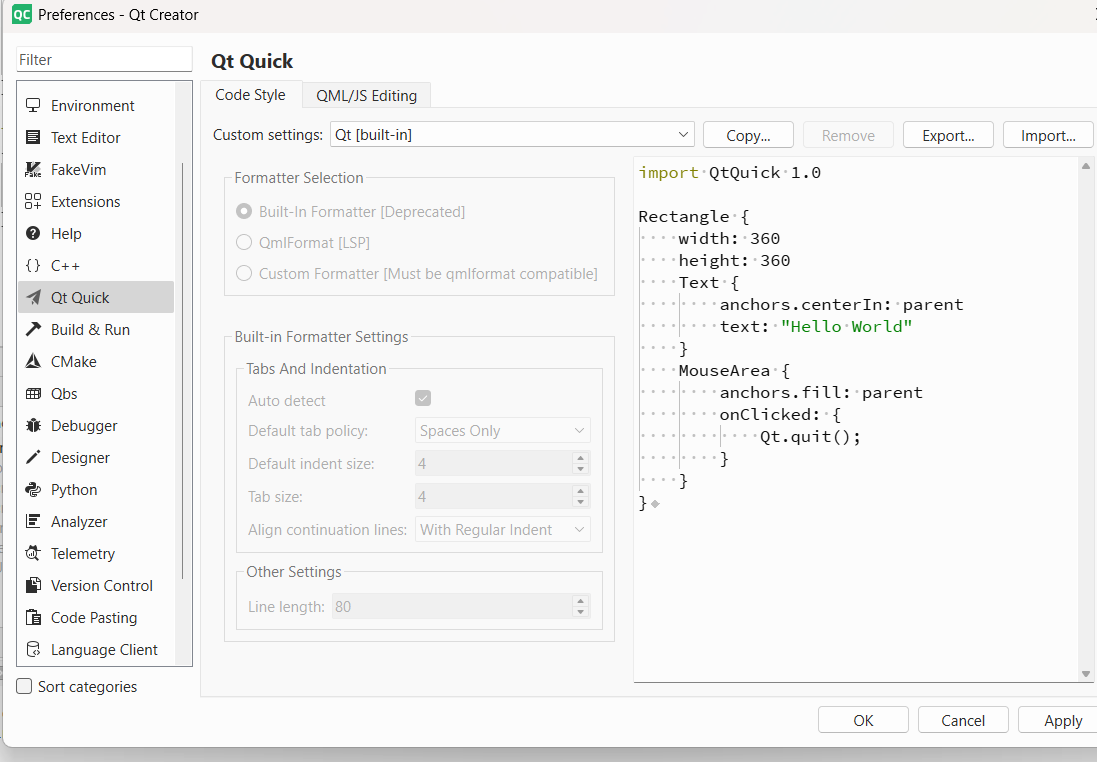Switch to the QML/JS Editing tab
Screen dimensions: 1097x762
tap(367, 96)
